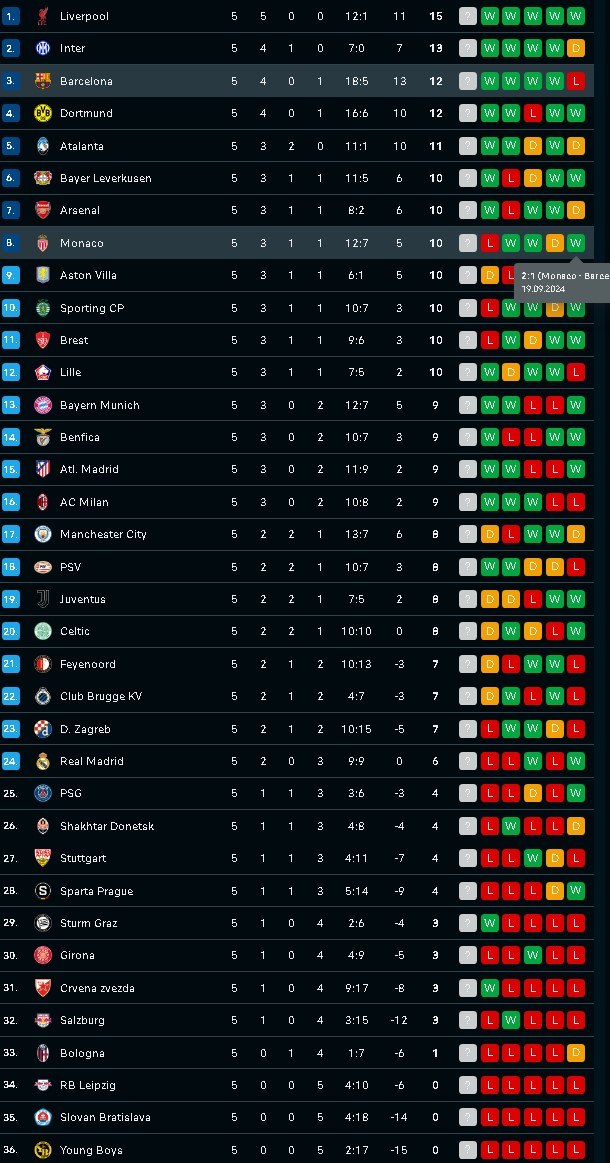This screenshot has height=1163, width=610.
Task: Click Liverpool's most recent W result badge
Action: click(x=576, y=16)
